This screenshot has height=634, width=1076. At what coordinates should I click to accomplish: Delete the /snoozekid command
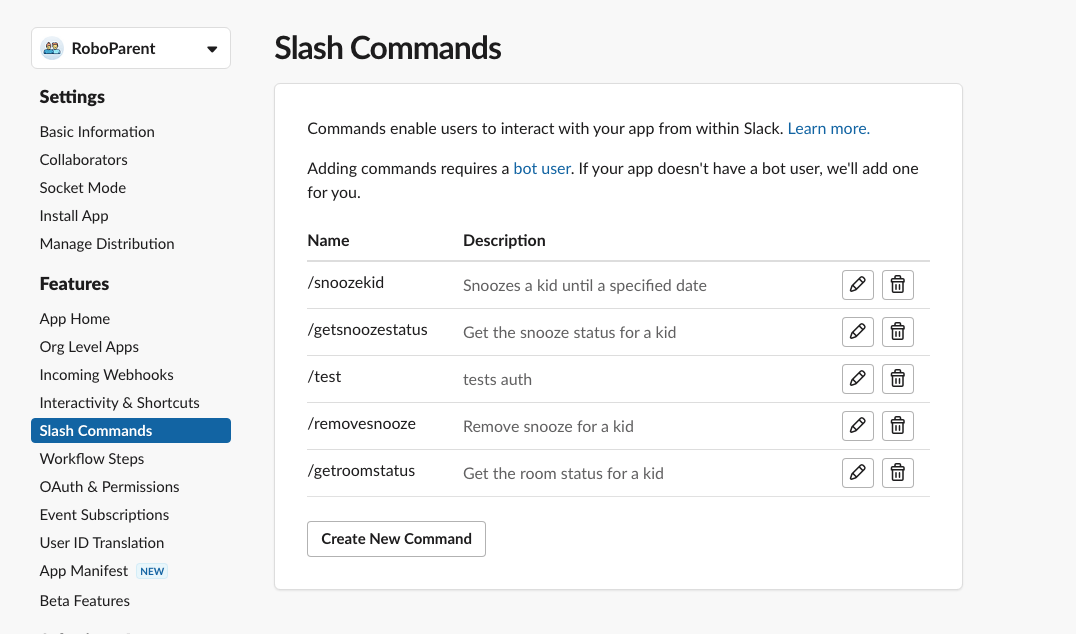coord(897,284)
